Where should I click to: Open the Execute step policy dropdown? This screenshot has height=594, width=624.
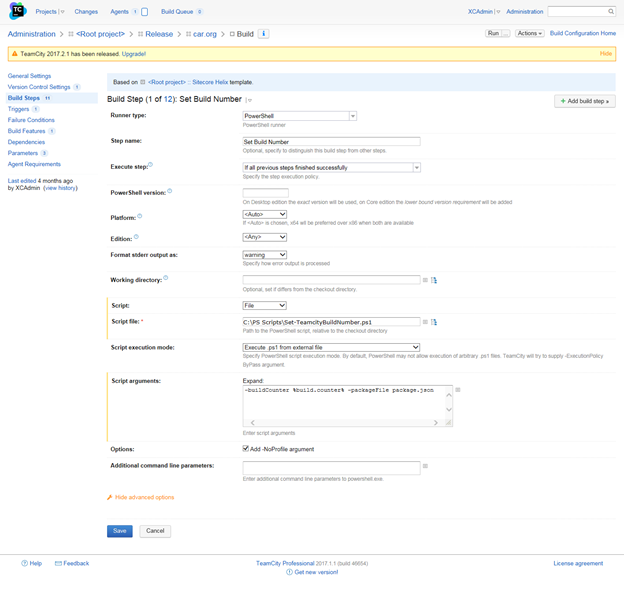tap(331, 167)
